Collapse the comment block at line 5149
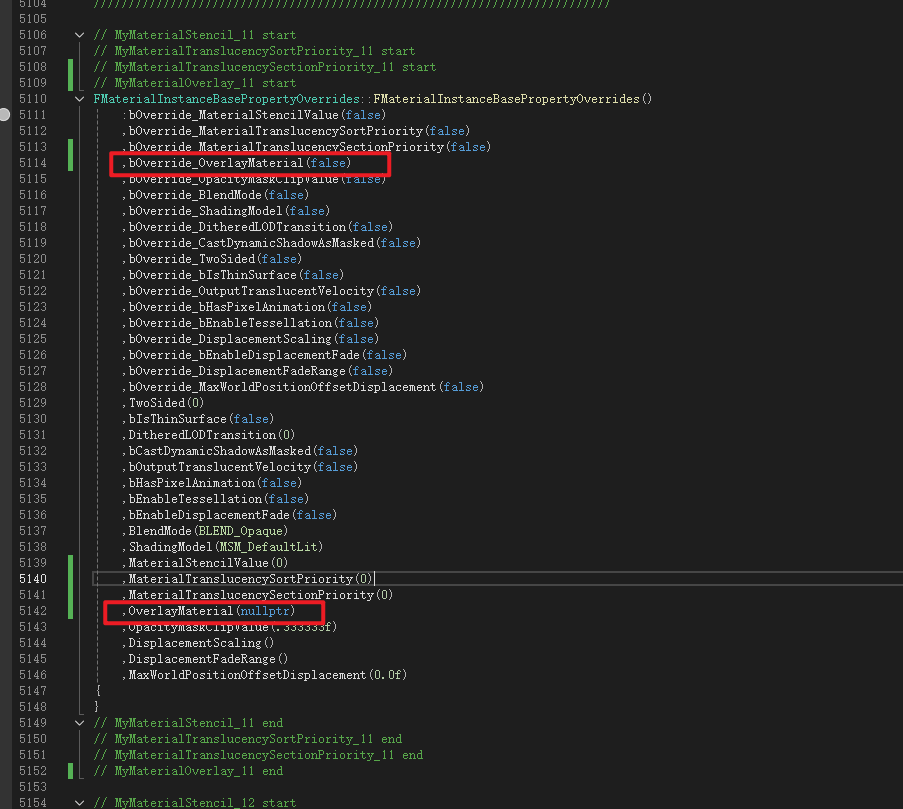The height and width of the screenshot is (809, 903). click(80, 723)
